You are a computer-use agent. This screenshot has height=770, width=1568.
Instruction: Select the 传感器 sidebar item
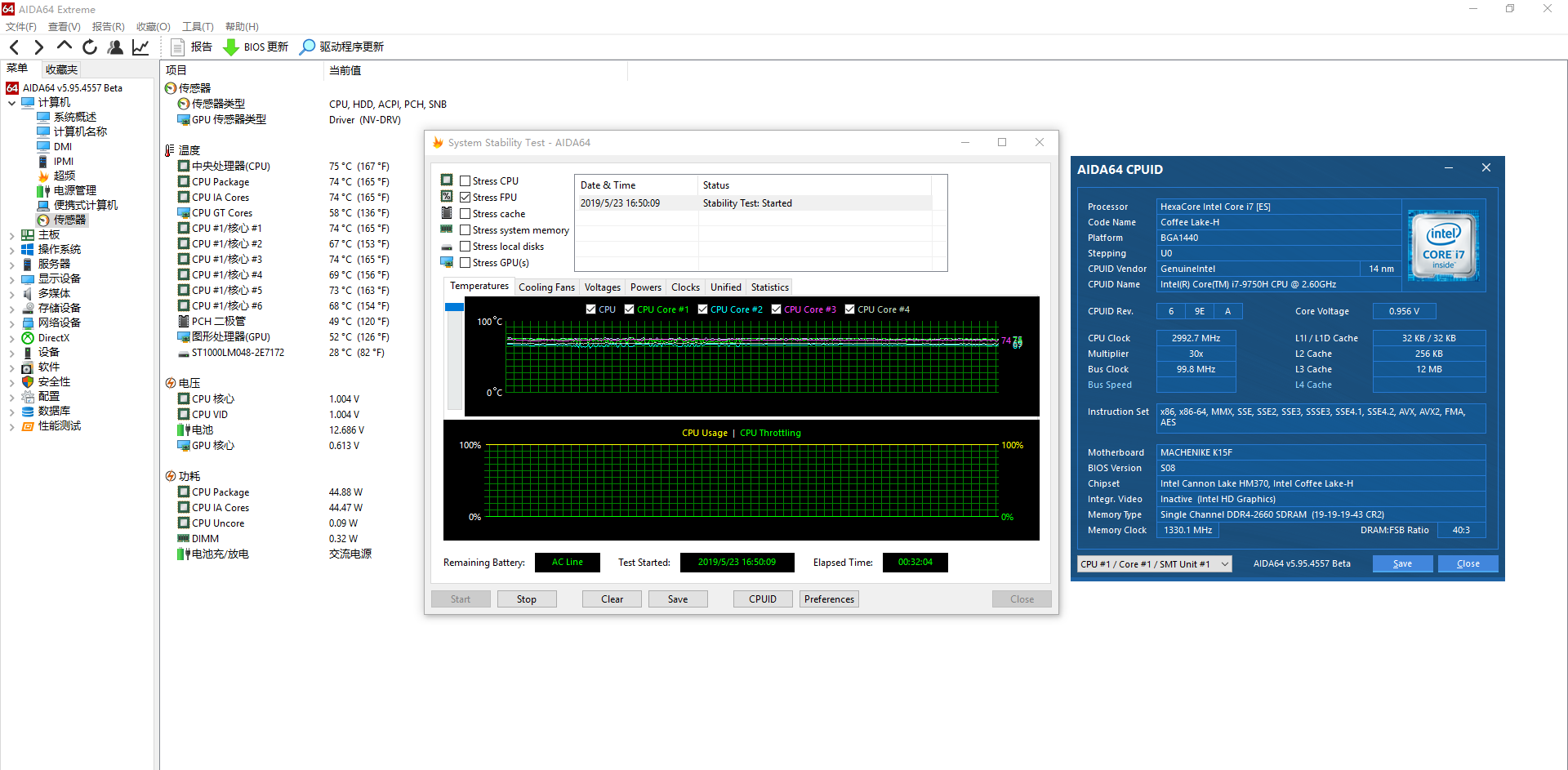(69, 220)
